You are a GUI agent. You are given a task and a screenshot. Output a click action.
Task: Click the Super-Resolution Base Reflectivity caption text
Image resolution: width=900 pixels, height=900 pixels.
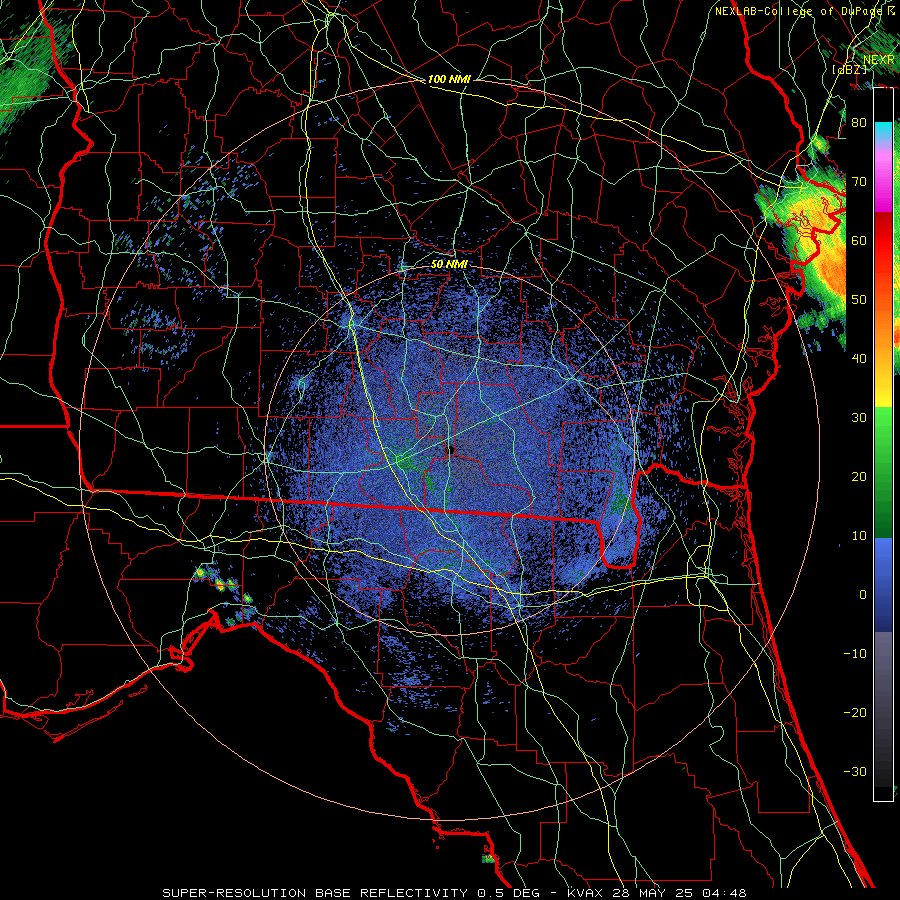pyautogui.click(x=454, y=893)
